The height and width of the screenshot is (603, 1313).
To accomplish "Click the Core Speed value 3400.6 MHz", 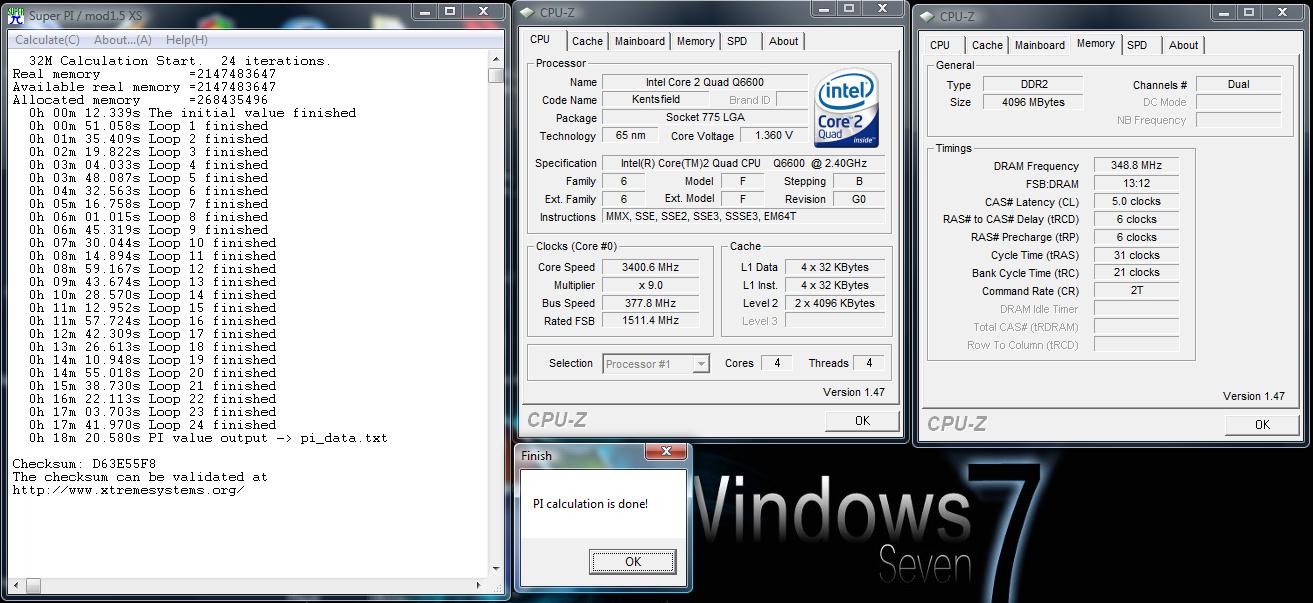I will click(649, 267).
